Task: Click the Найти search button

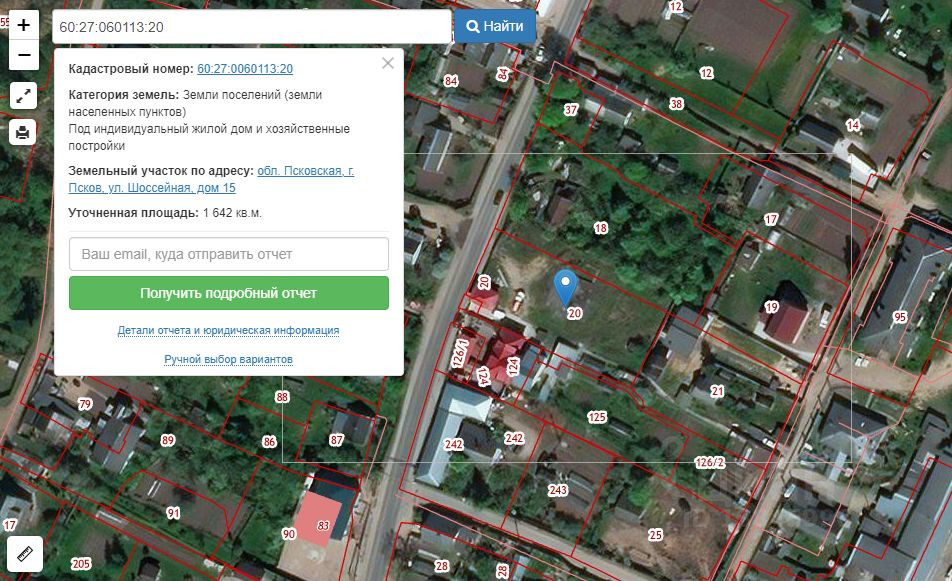Action: click(x=495, y=26)
